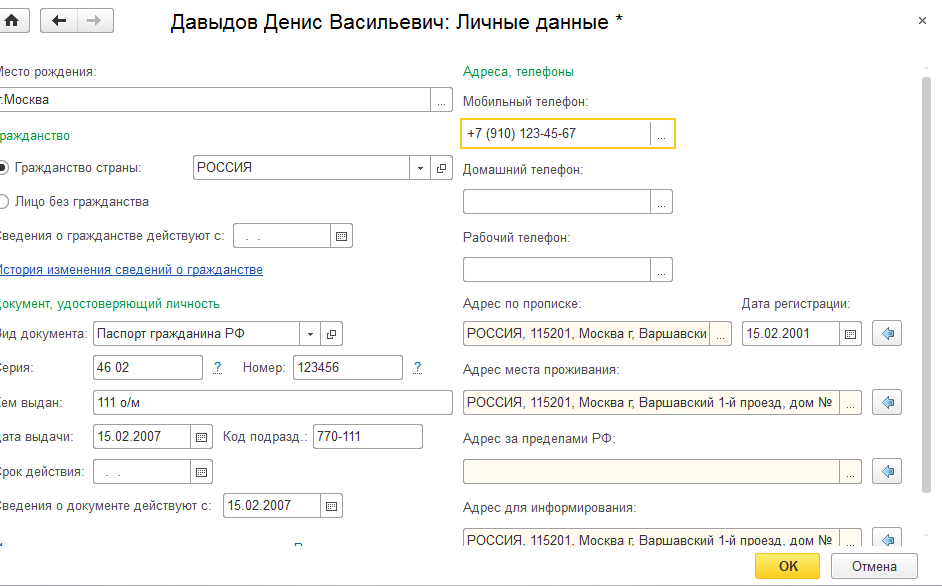
Task: Open calendar for Дата выдачи field
Action: [x=202, y=437]
